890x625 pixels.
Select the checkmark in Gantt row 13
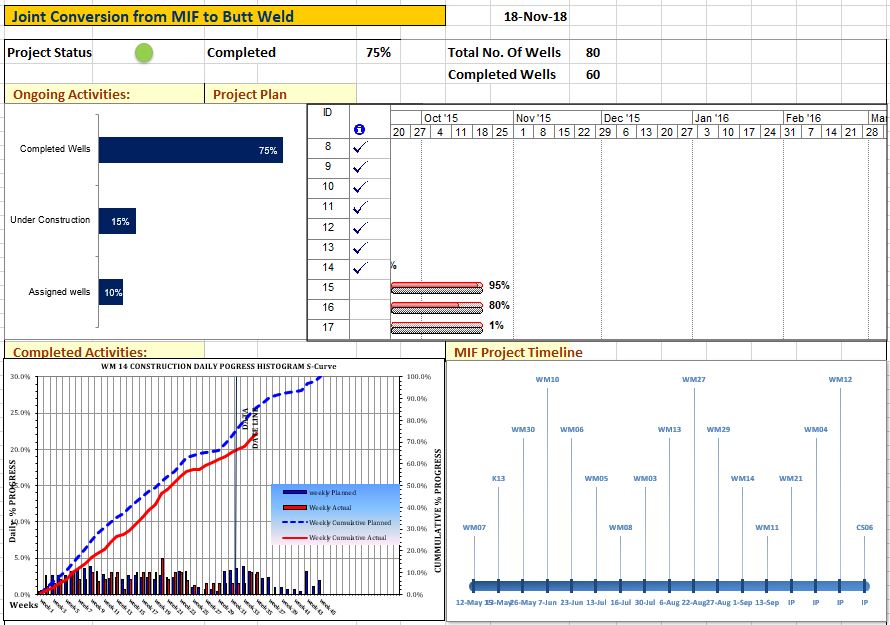[361, 247]
